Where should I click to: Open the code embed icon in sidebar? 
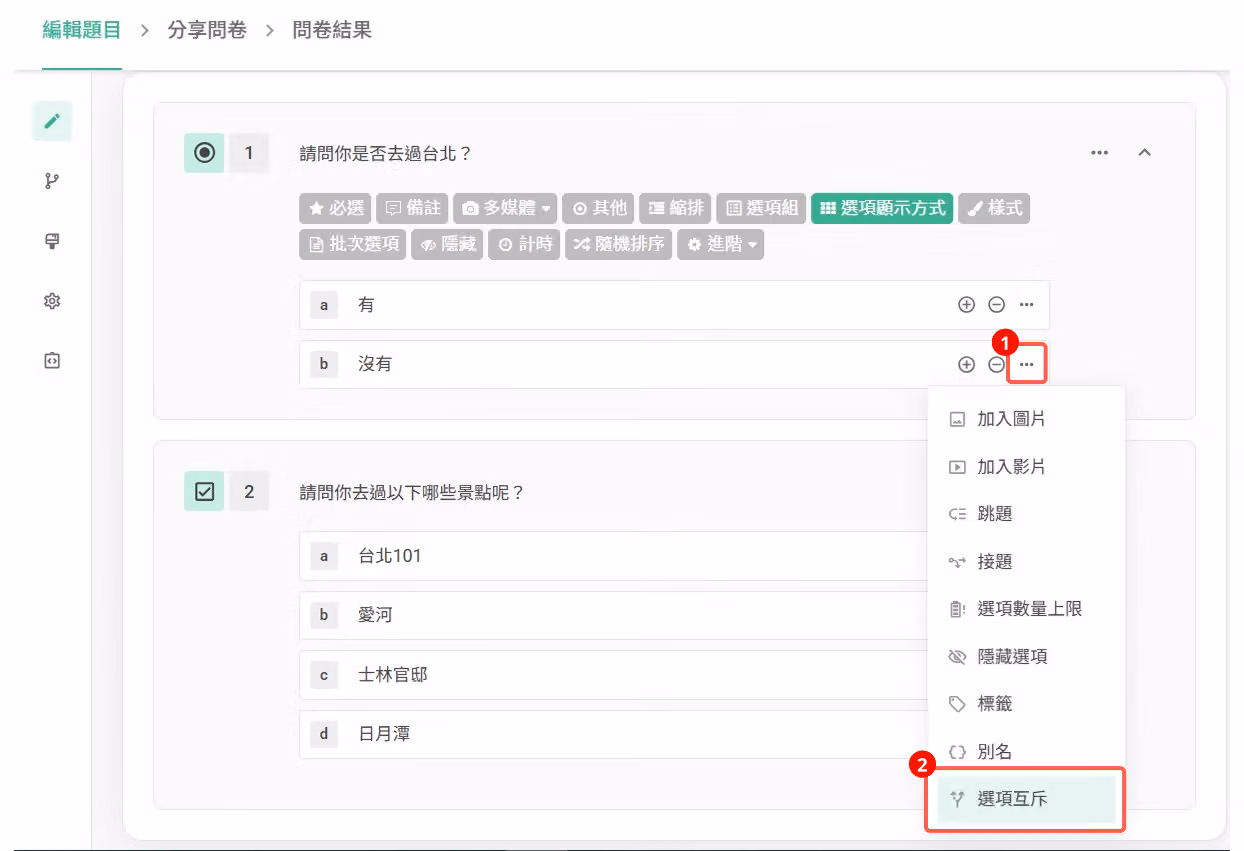[52, 361]
